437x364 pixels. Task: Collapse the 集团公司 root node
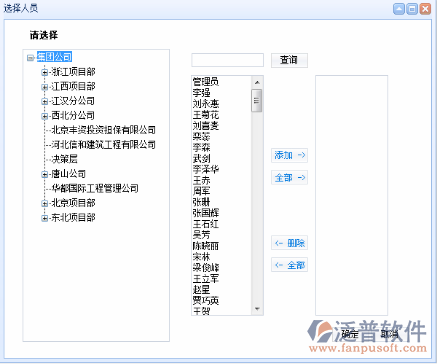pyautogui.click(x=30, y=58)
